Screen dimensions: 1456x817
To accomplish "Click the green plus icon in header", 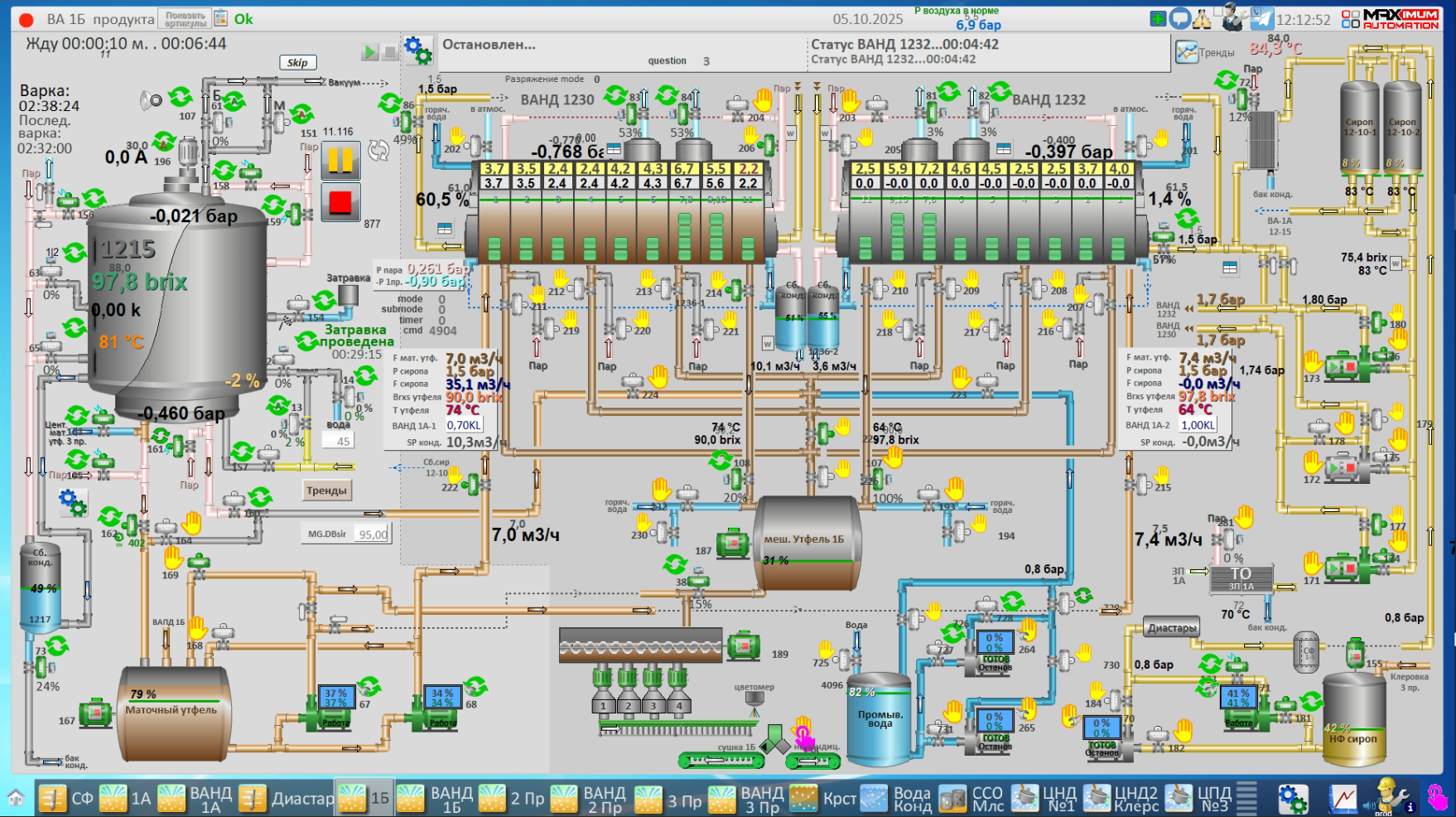I will tap(1158, 18).
